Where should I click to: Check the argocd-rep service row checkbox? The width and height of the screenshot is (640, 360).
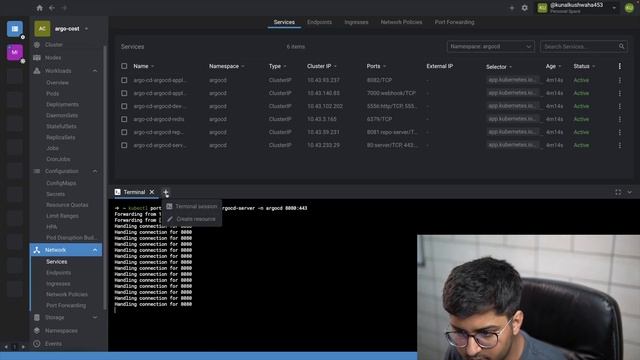coord(124,132)
